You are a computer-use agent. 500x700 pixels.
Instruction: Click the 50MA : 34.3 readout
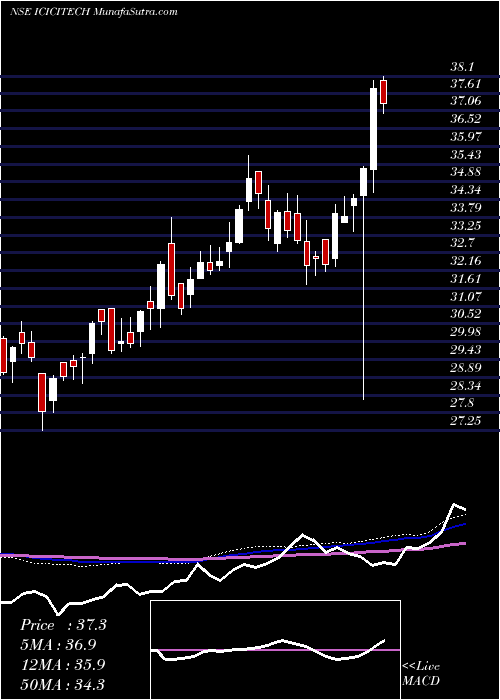(62, 684)
